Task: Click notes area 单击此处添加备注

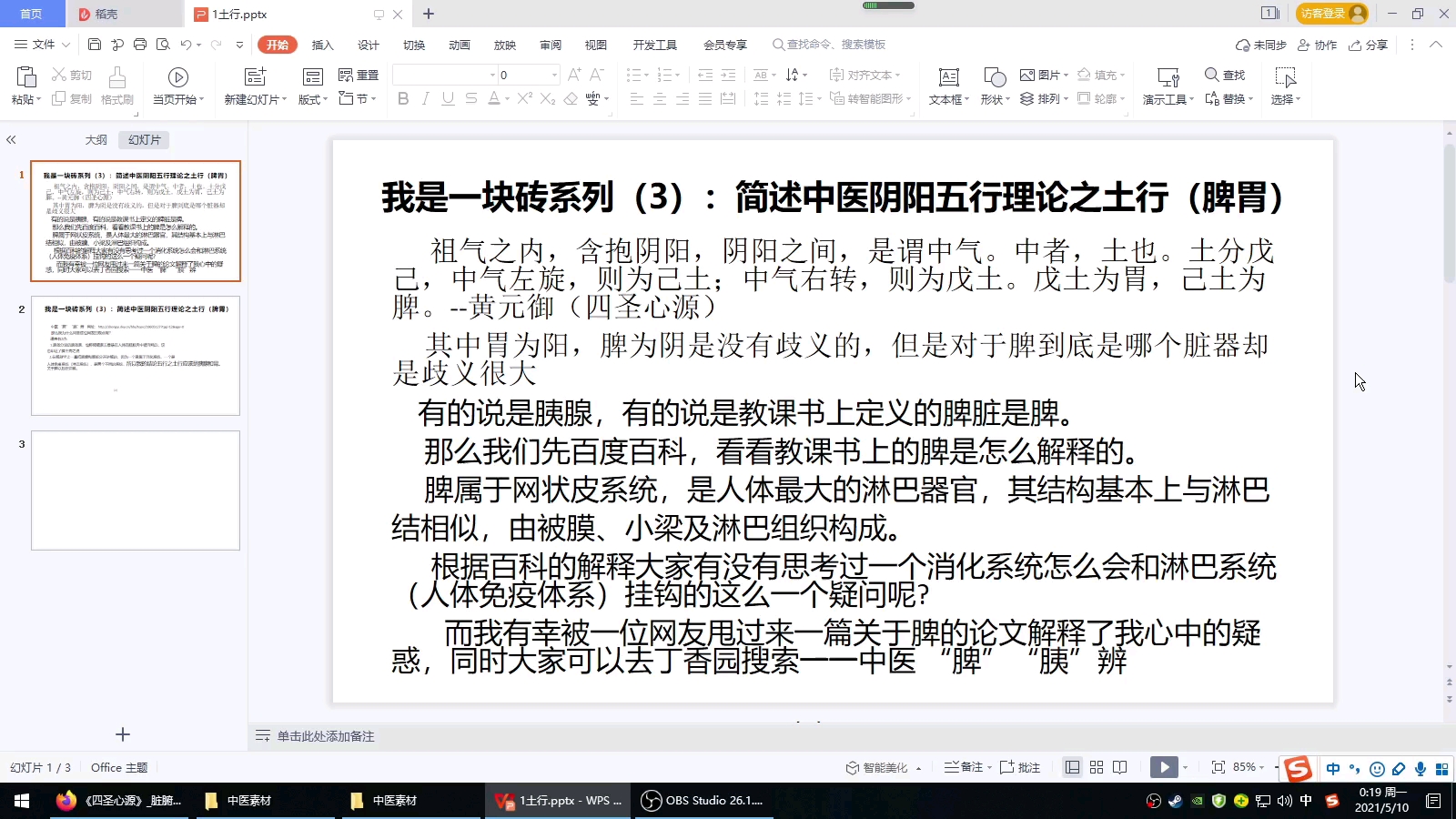Action: click(326, 736)
